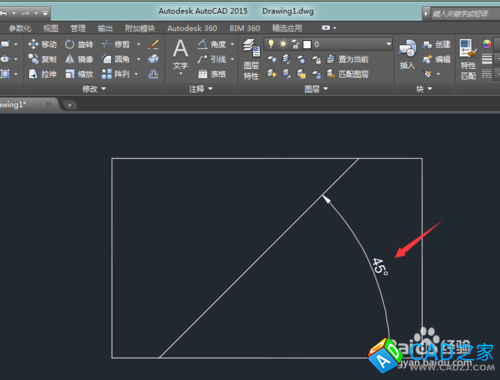500x380 pixels.
Task: Choose the Copy (复制) tool
Action: click(42, 59)
